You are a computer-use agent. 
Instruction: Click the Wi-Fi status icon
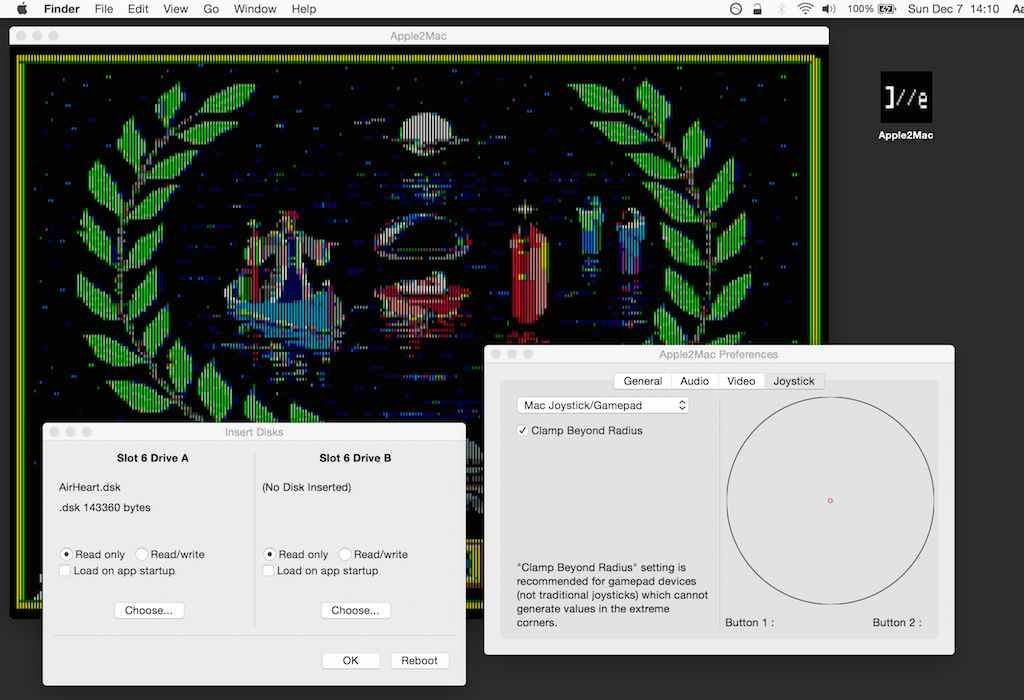pos(805,9)
